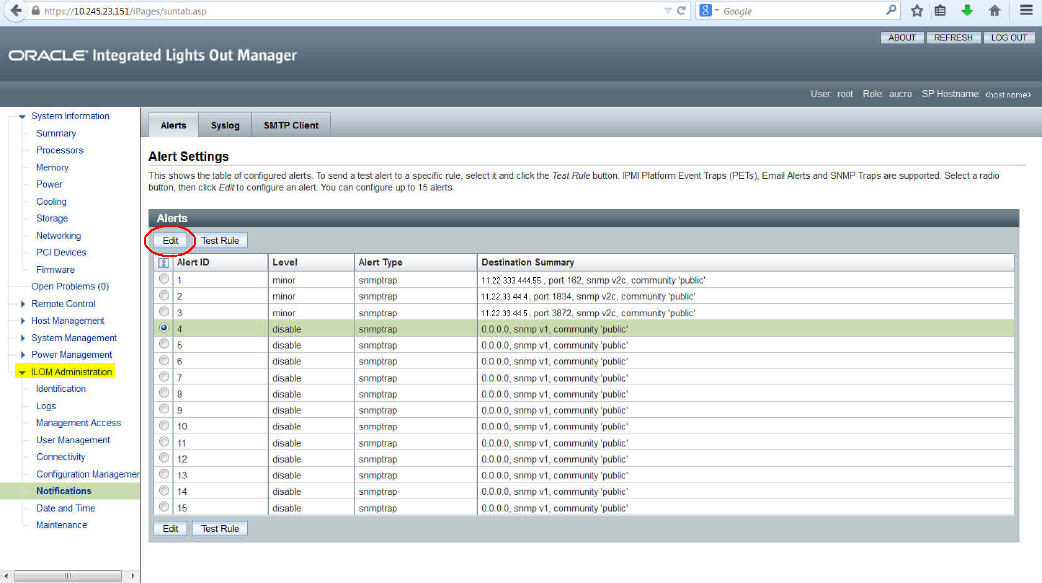Click the sidebar scrollbar right arrow

pos(133,576)
